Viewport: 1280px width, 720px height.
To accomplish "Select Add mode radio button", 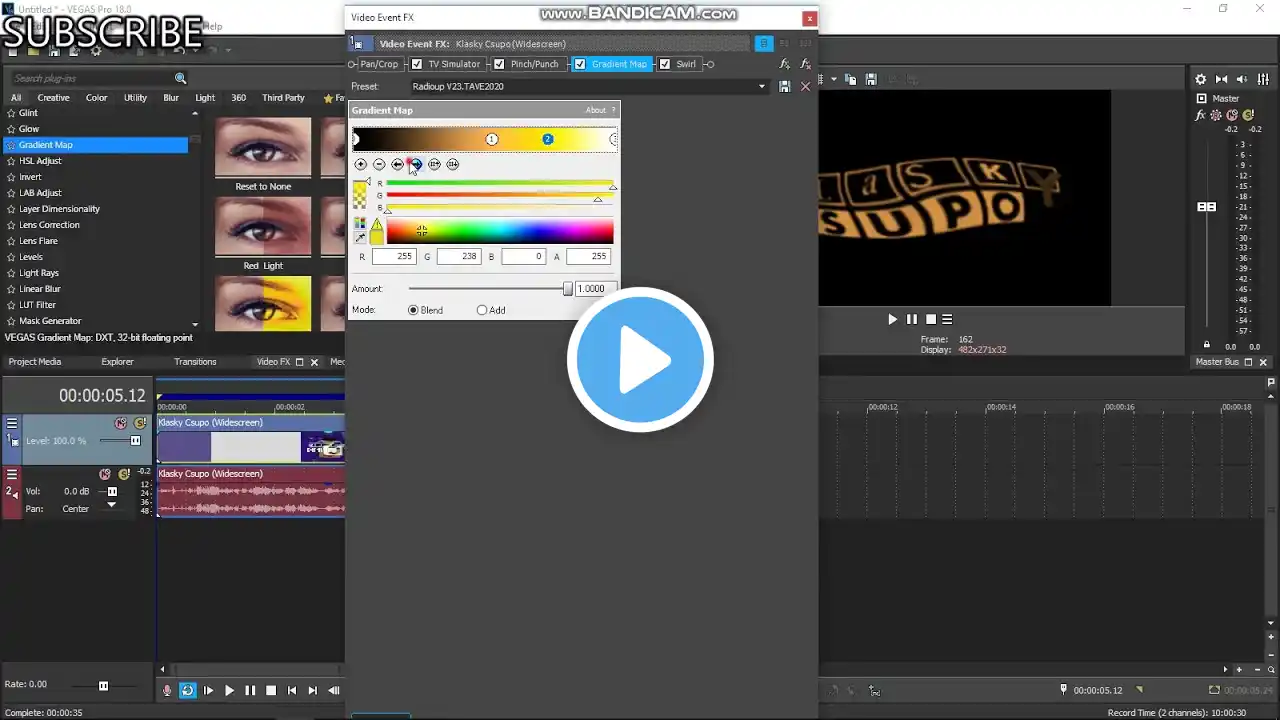I will [482, 310].
